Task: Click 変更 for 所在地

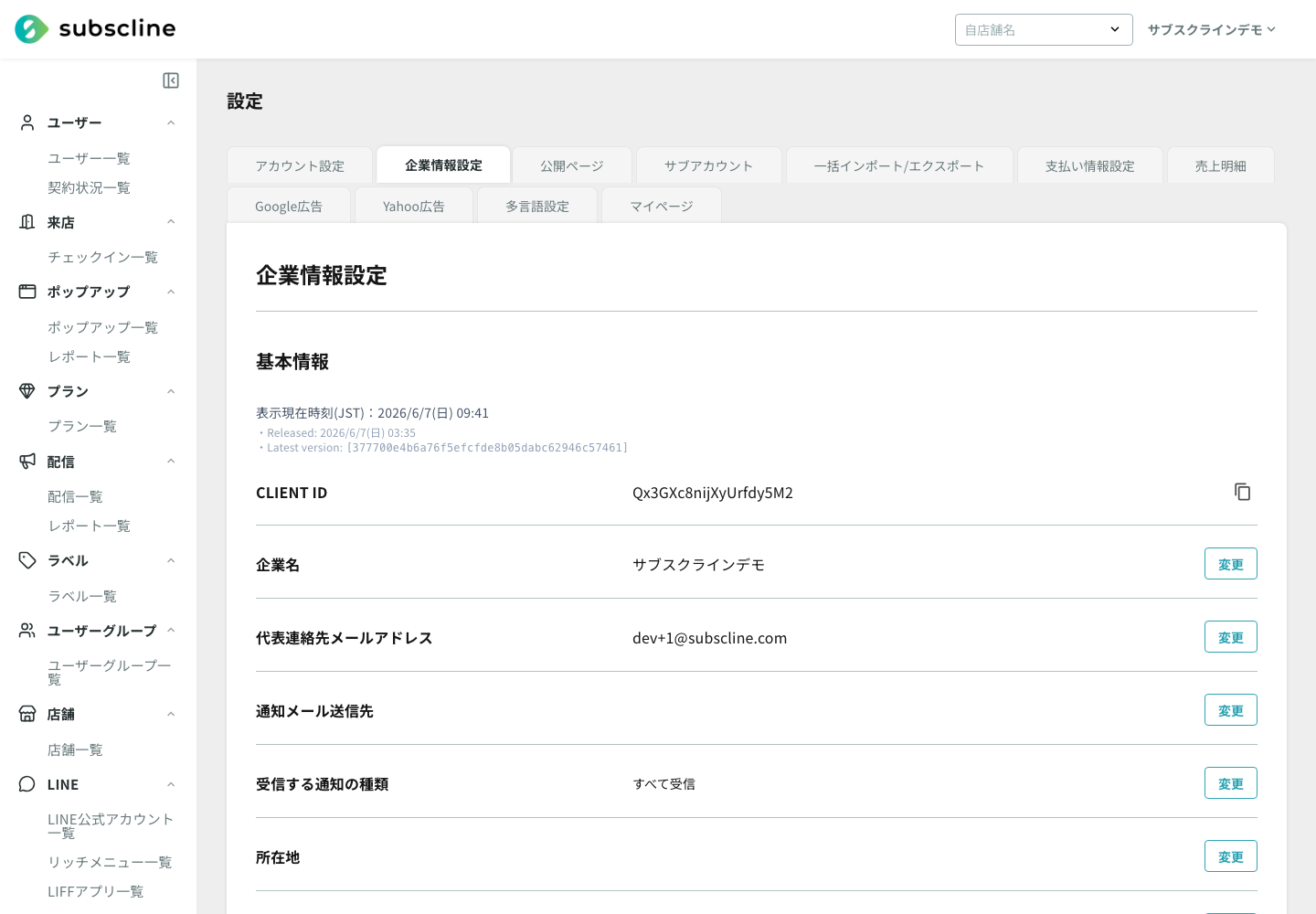Action: pyautogui.click(x=1231, y=856)
